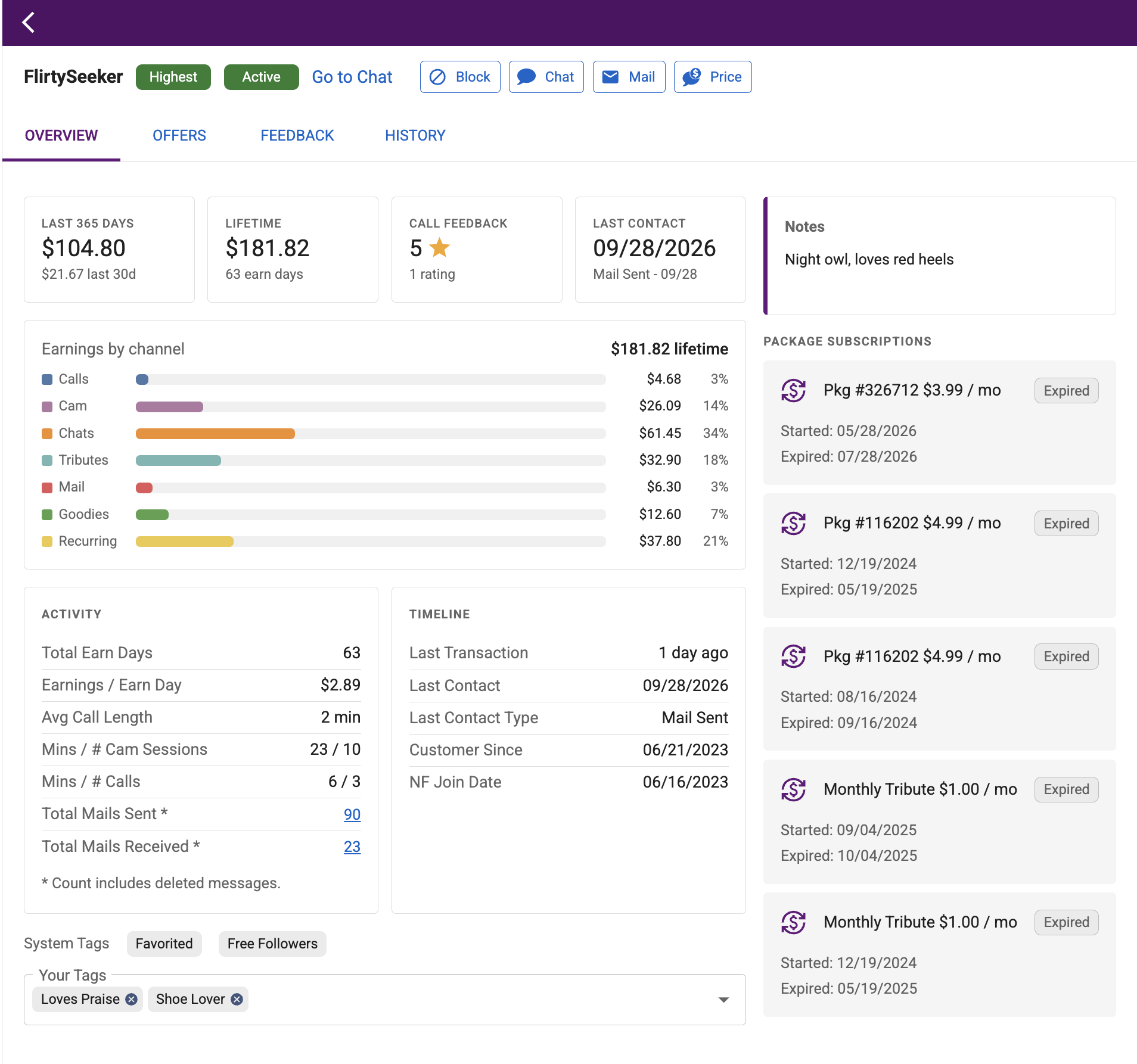Screen dimensions: 1137x1064
Task: Remove the Loves Praise tag
Action: tap(131, 999)
